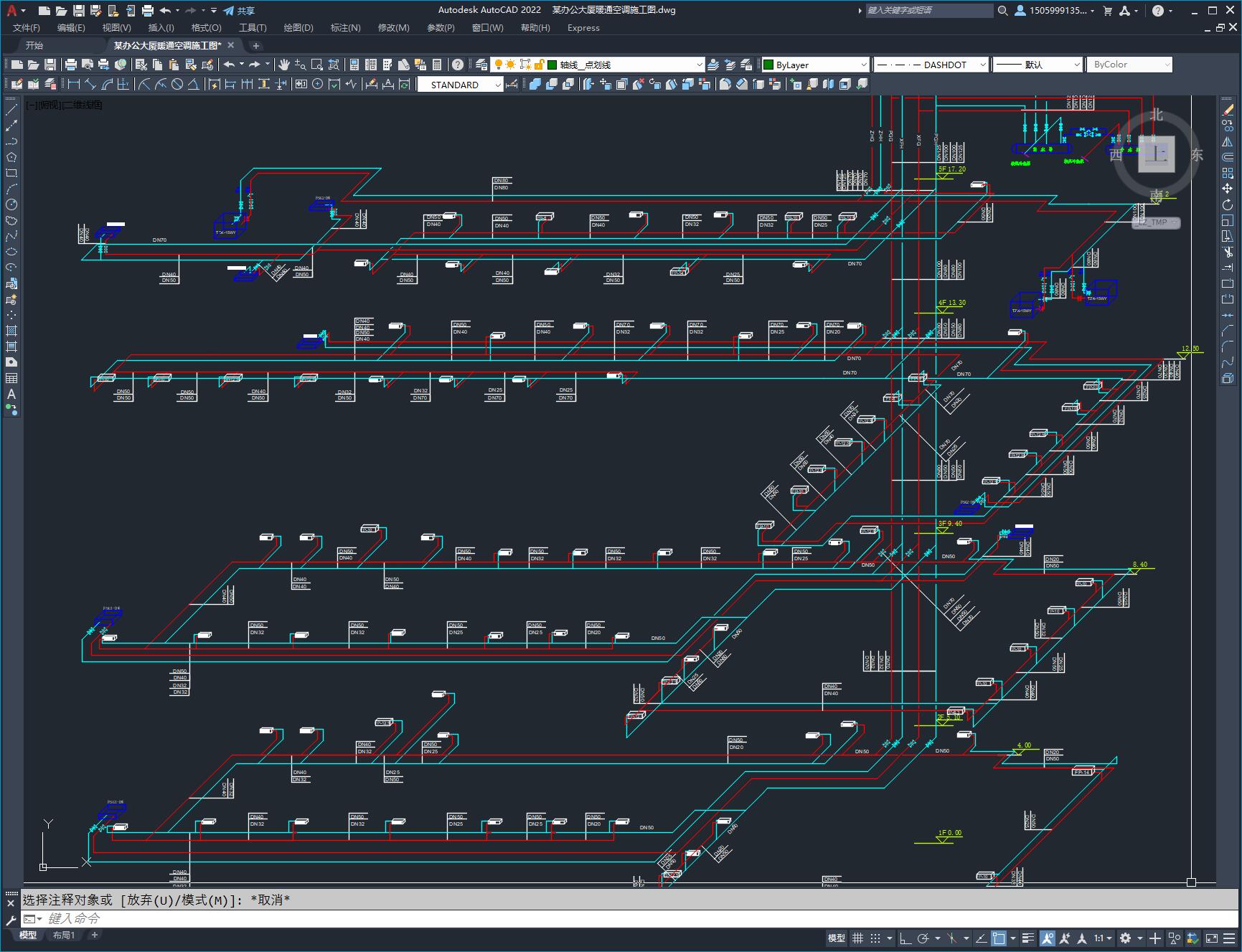Click the Customization menu icon in the status bar
The height and width of the screenshot is (952, 1242).
click(x=1229, y=938)
